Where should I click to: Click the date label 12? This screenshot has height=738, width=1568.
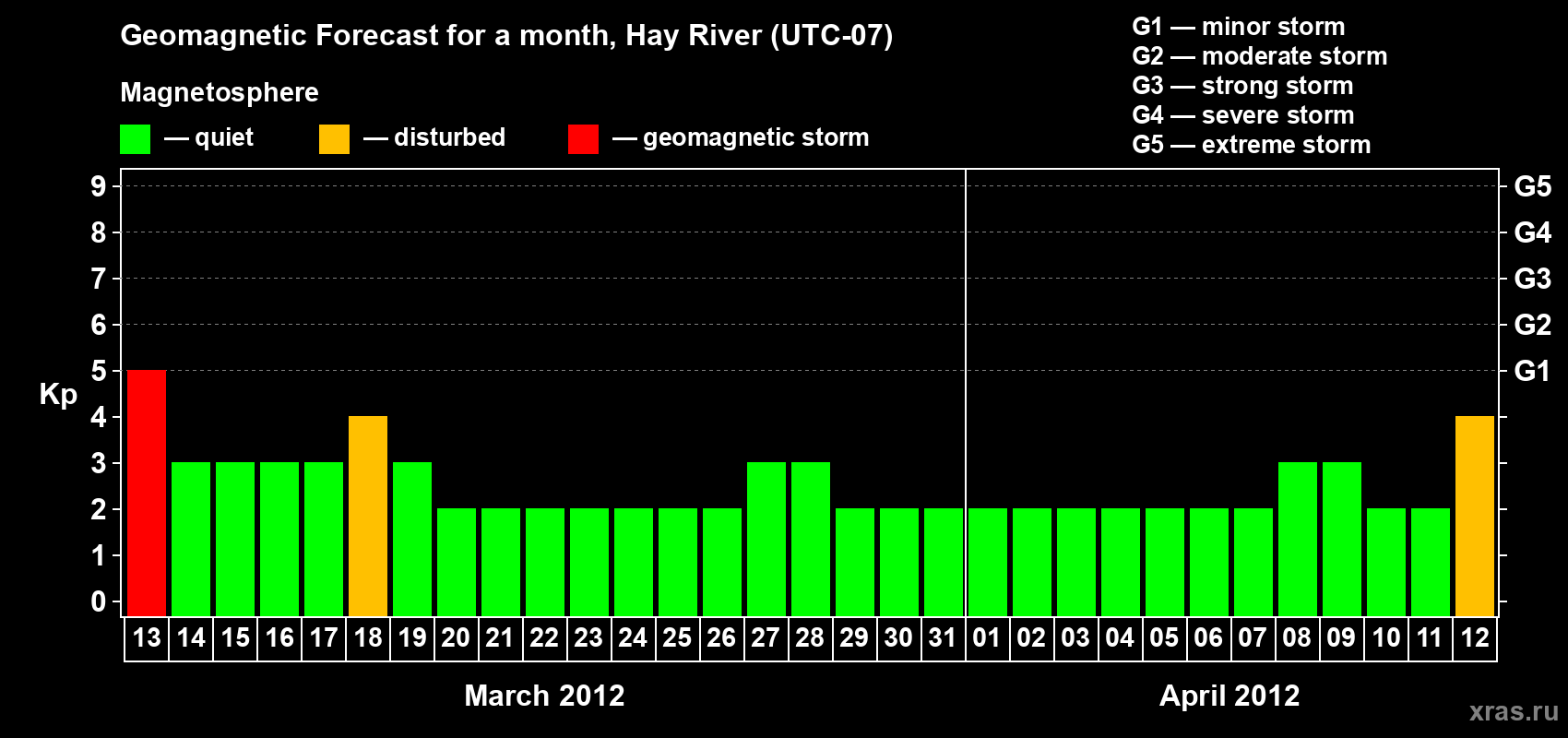[x=1475, y=637]
